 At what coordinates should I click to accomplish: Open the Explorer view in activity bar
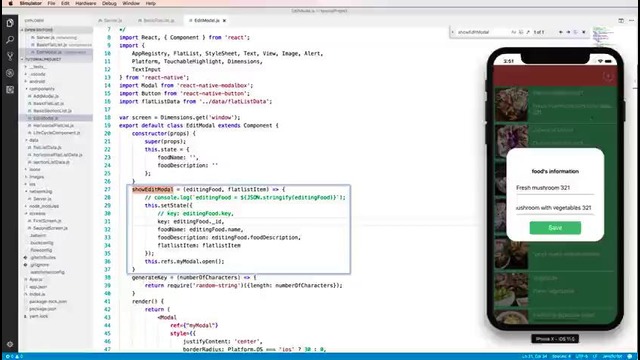10,23
